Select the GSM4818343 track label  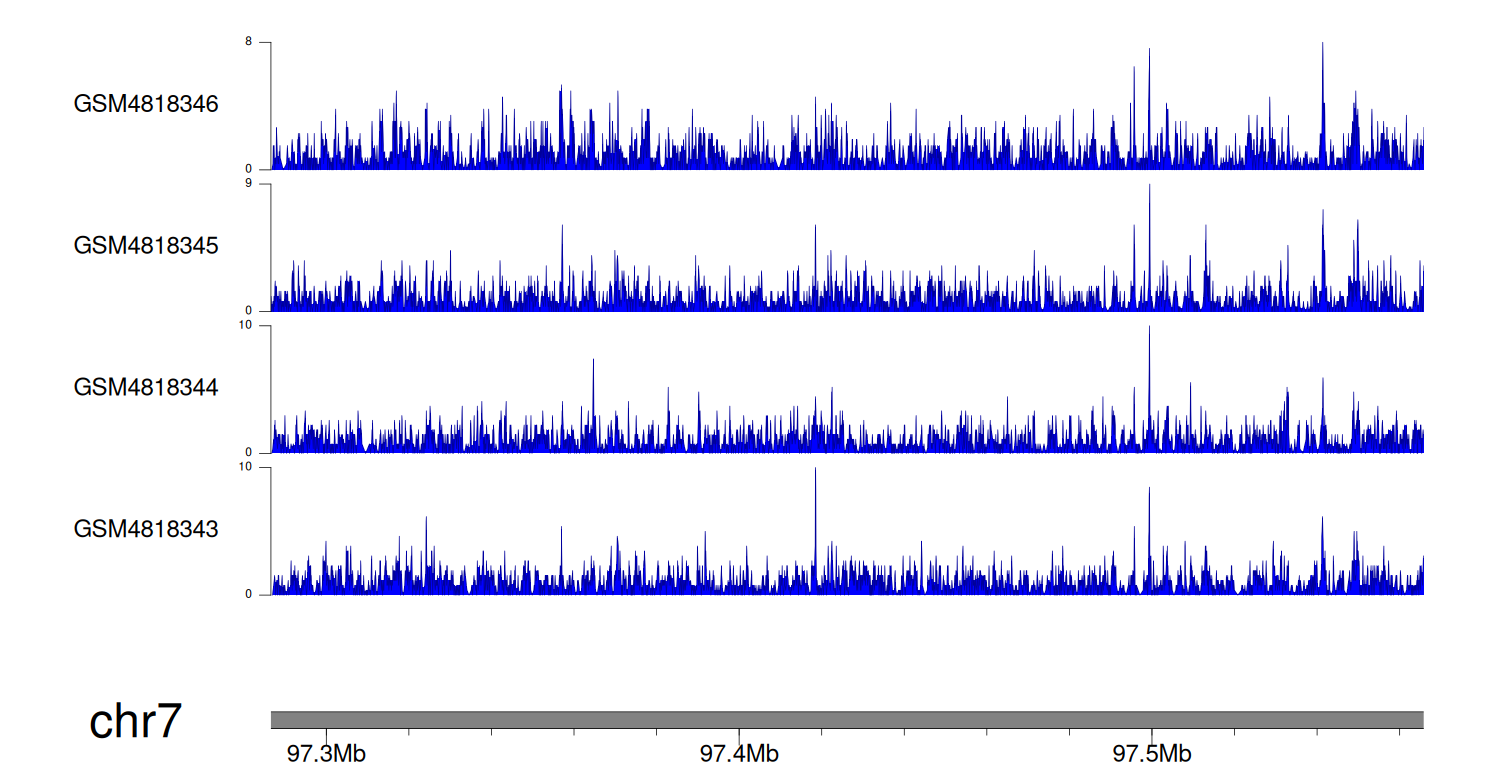[x=146, y=529]
